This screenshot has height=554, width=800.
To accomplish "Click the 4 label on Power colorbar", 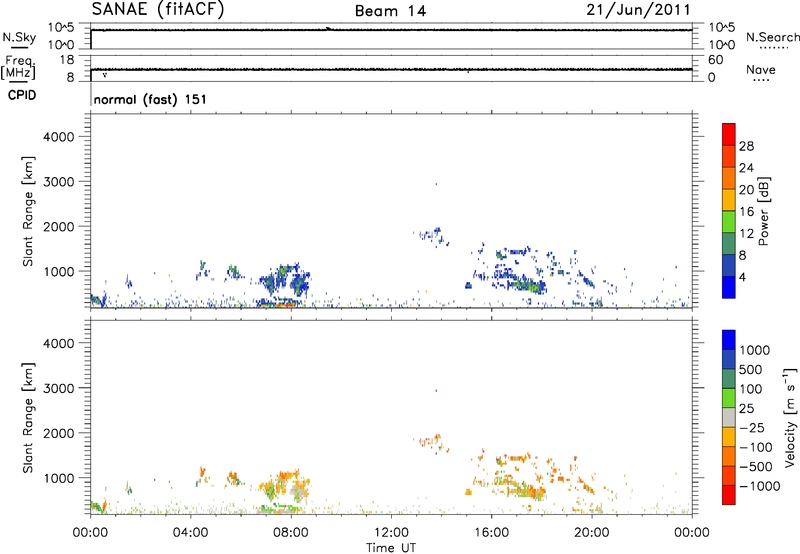I will [743, 278].
